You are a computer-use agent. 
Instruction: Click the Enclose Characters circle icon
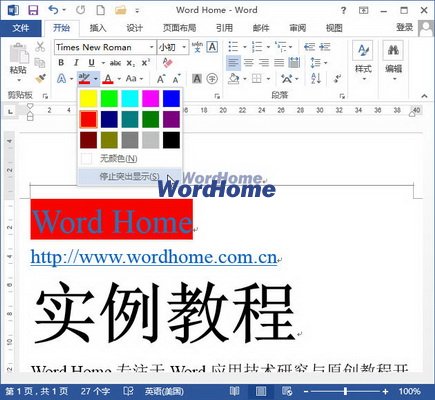(x=212, y=79)
